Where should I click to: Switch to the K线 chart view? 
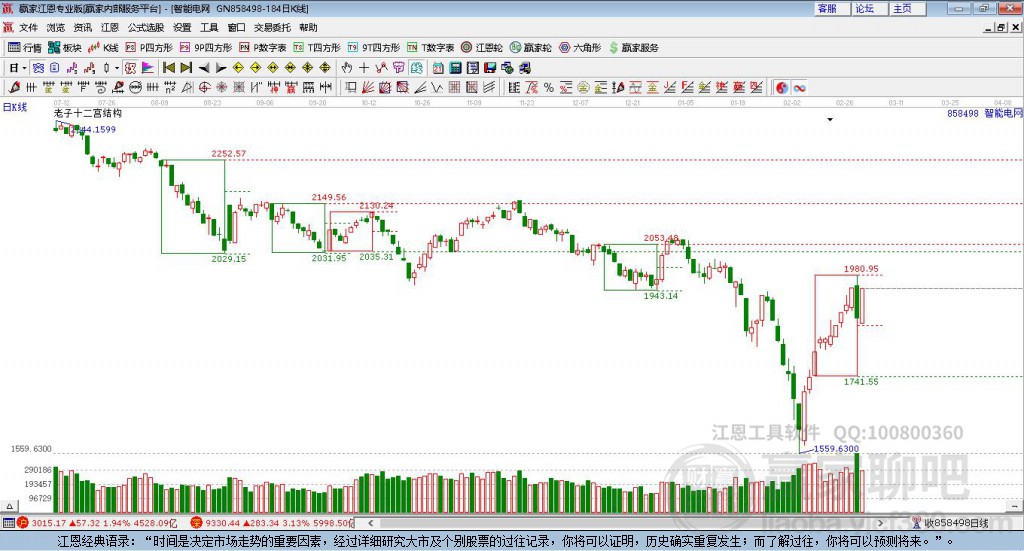(103, 48)
